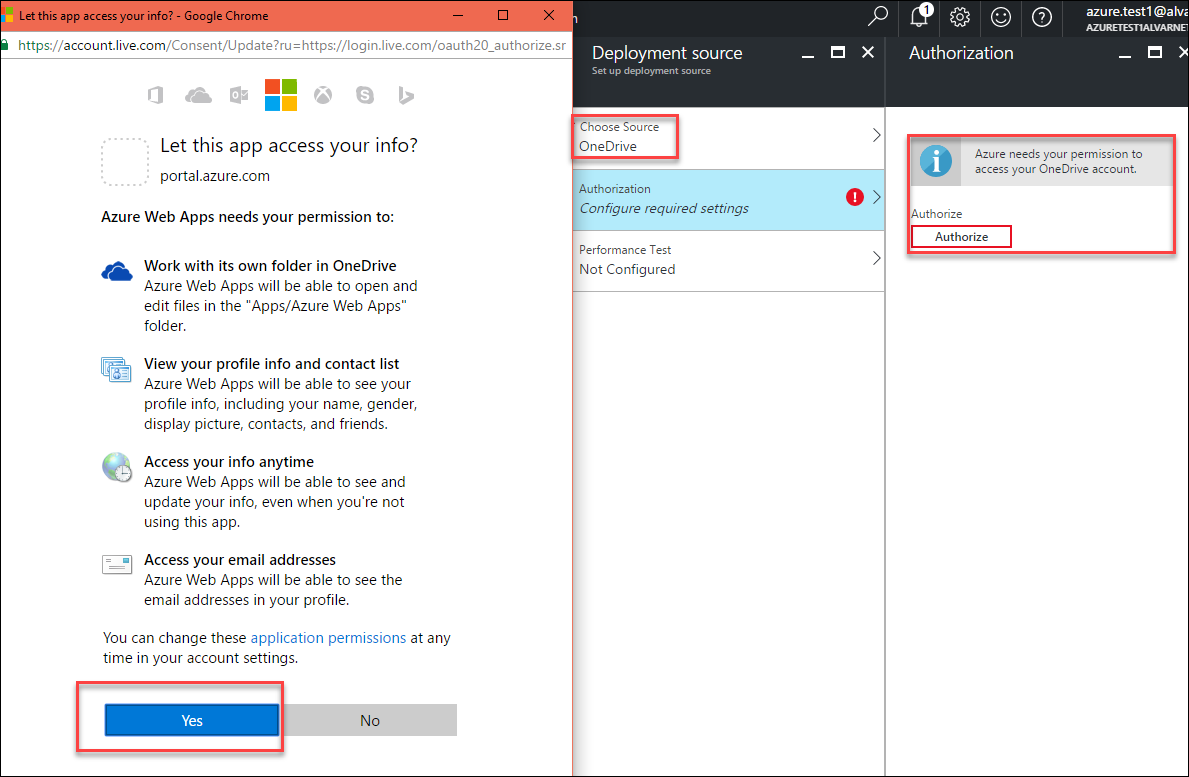Image resolution: width=1189 pixels, height=777 pixels.
Task: Open help question mark icon
Action: pos(1042,17)
